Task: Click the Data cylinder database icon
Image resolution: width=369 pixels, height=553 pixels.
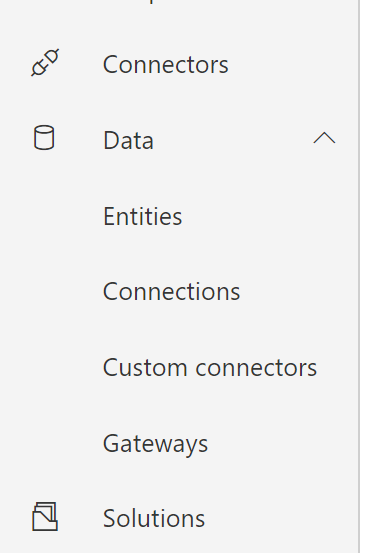Action: pos(44,138)
